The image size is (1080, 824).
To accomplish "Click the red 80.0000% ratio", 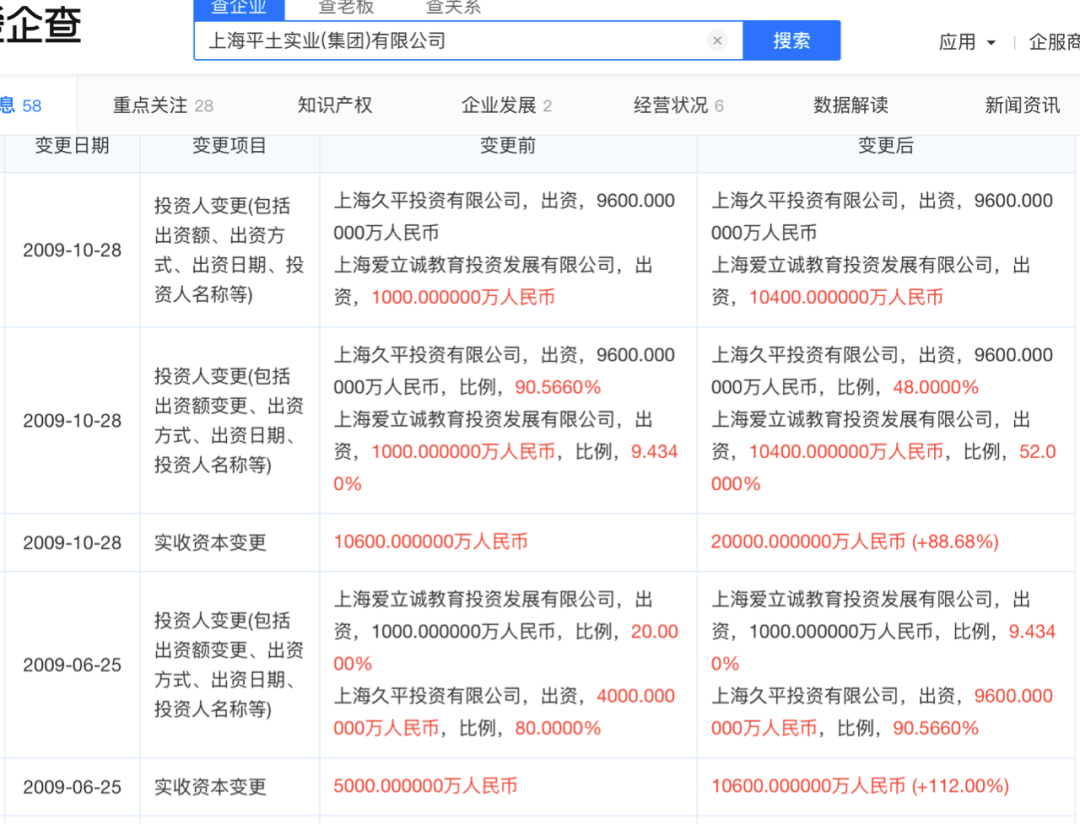I will point(558,728).
